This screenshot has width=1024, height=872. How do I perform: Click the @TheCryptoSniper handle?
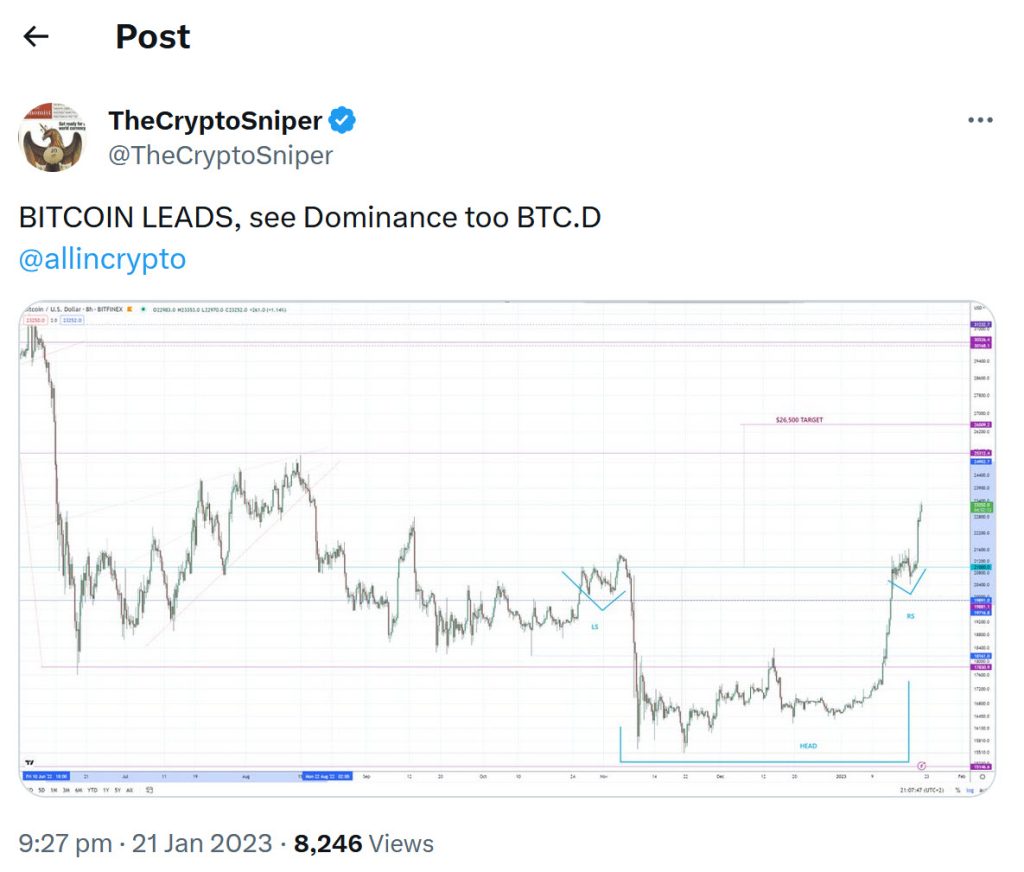[x=220, y=155]
